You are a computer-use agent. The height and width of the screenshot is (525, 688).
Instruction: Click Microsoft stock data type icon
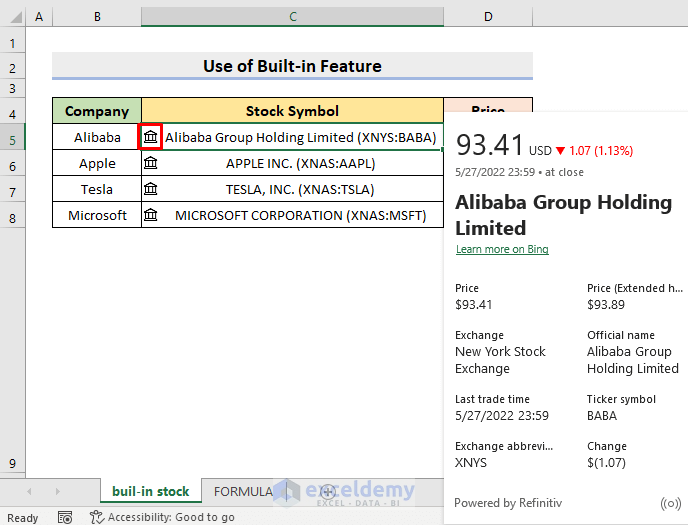[x=151, y=215]
